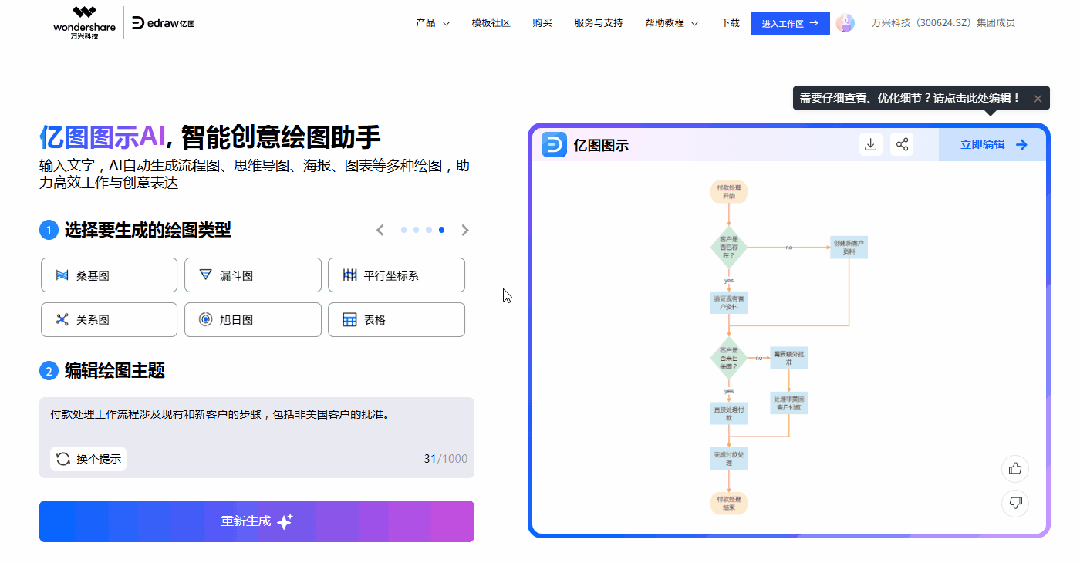The height and width of the screenshot is (563, 1080).
Task: Close the 需要仔细查看 tooltip
Action: 1037,99
